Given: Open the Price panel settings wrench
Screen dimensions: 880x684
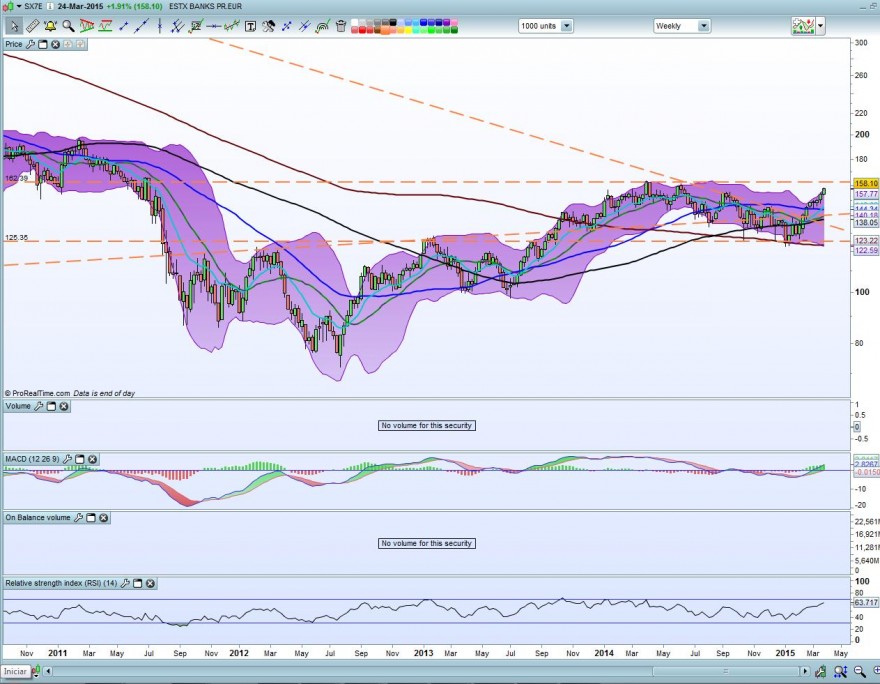Looking at the screenshot, I should pyautogui.click(x=30, y=44).
